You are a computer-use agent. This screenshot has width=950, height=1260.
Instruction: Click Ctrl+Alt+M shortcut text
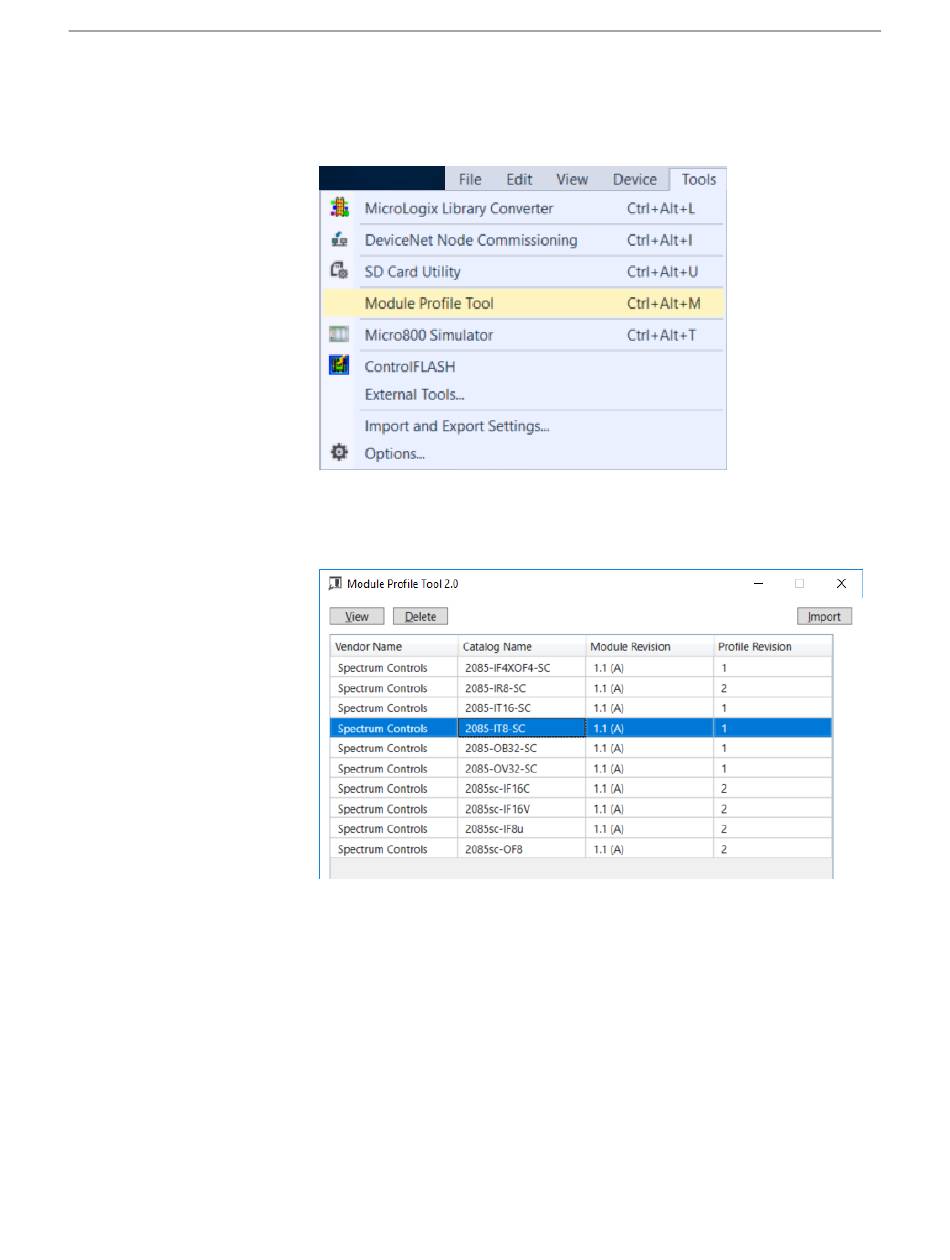tap(664, 303)
